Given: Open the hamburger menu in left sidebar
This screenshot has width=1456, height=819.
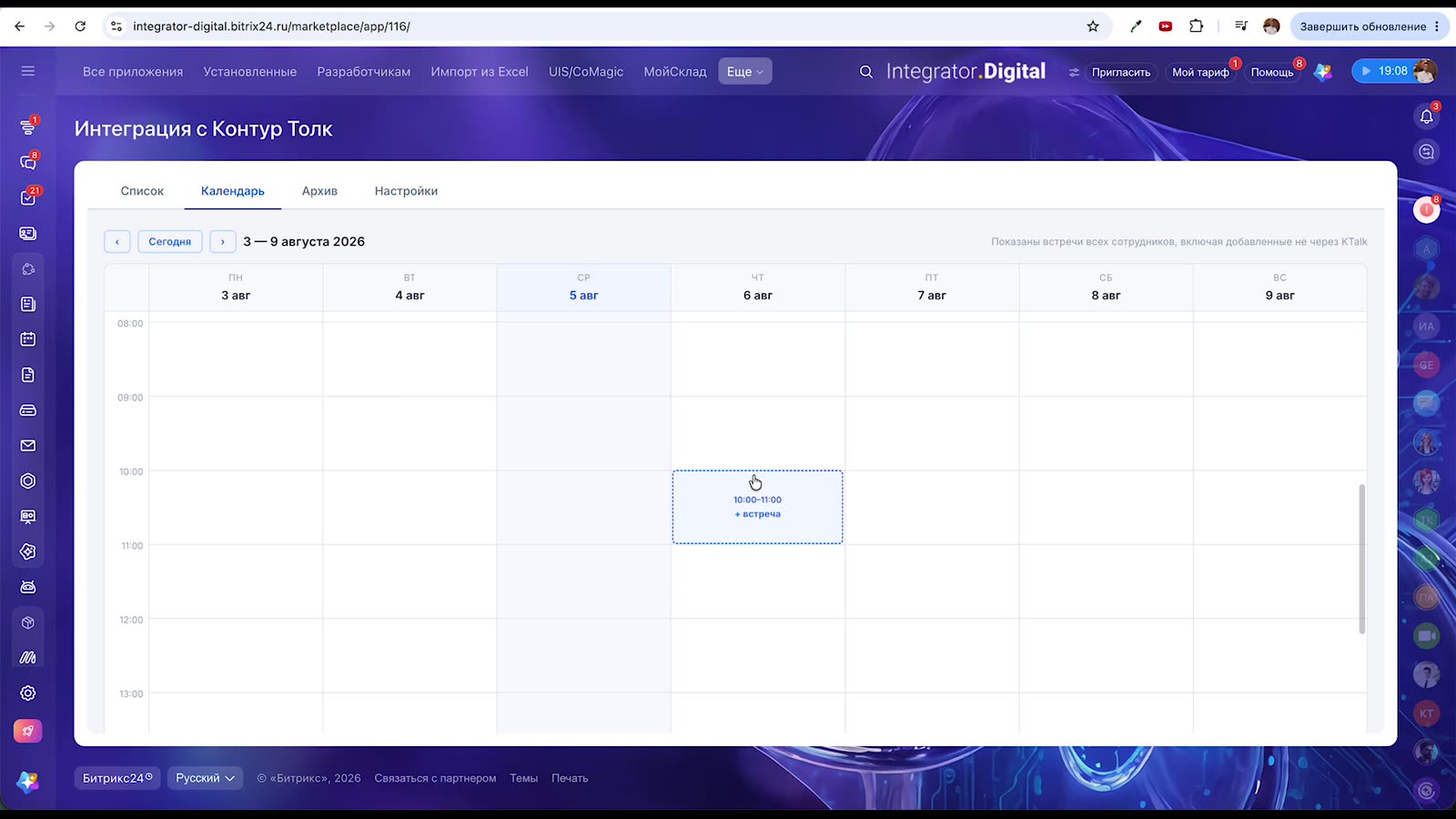Looking at the screenshot, I should coord(28,71).
